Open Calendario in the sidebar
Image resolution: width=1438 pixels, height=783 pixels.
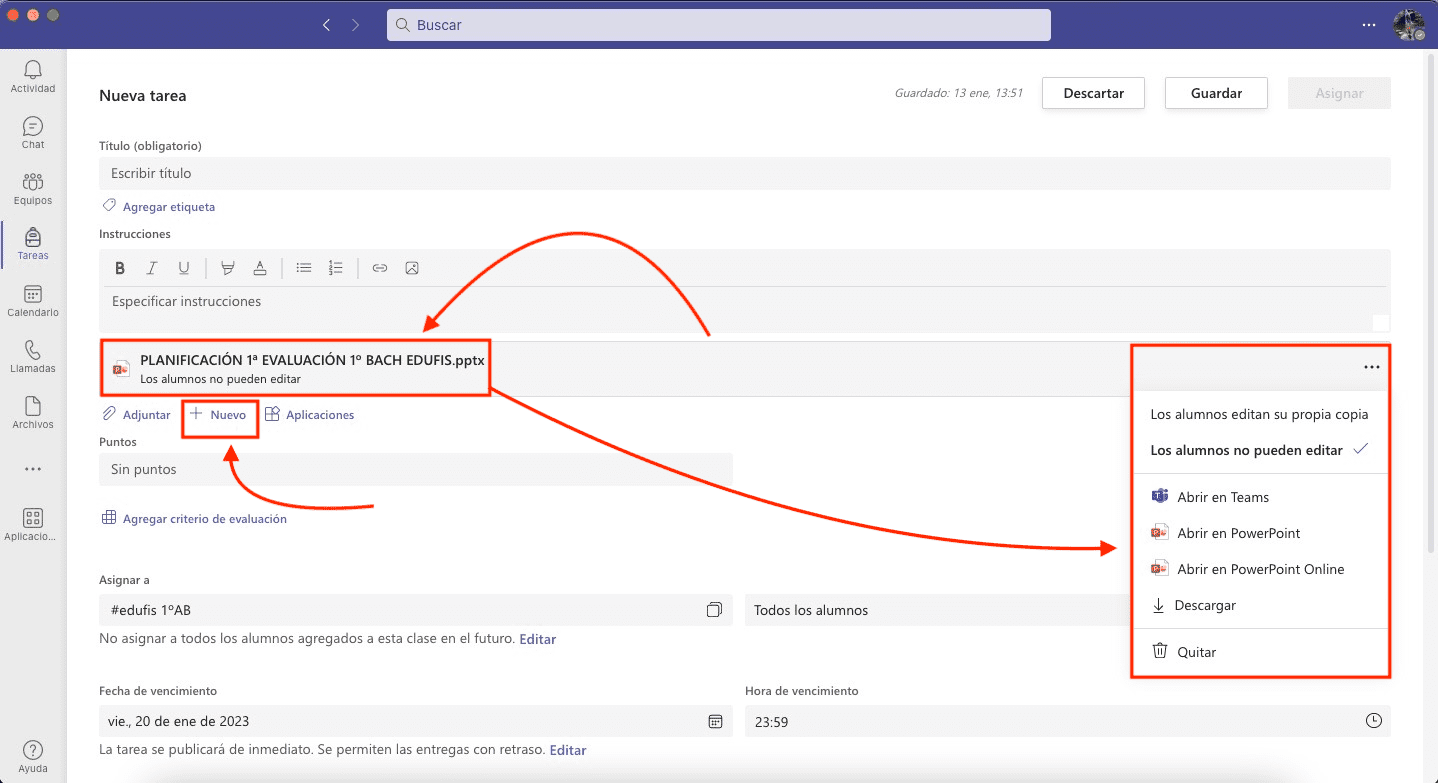tap(33, 300)
